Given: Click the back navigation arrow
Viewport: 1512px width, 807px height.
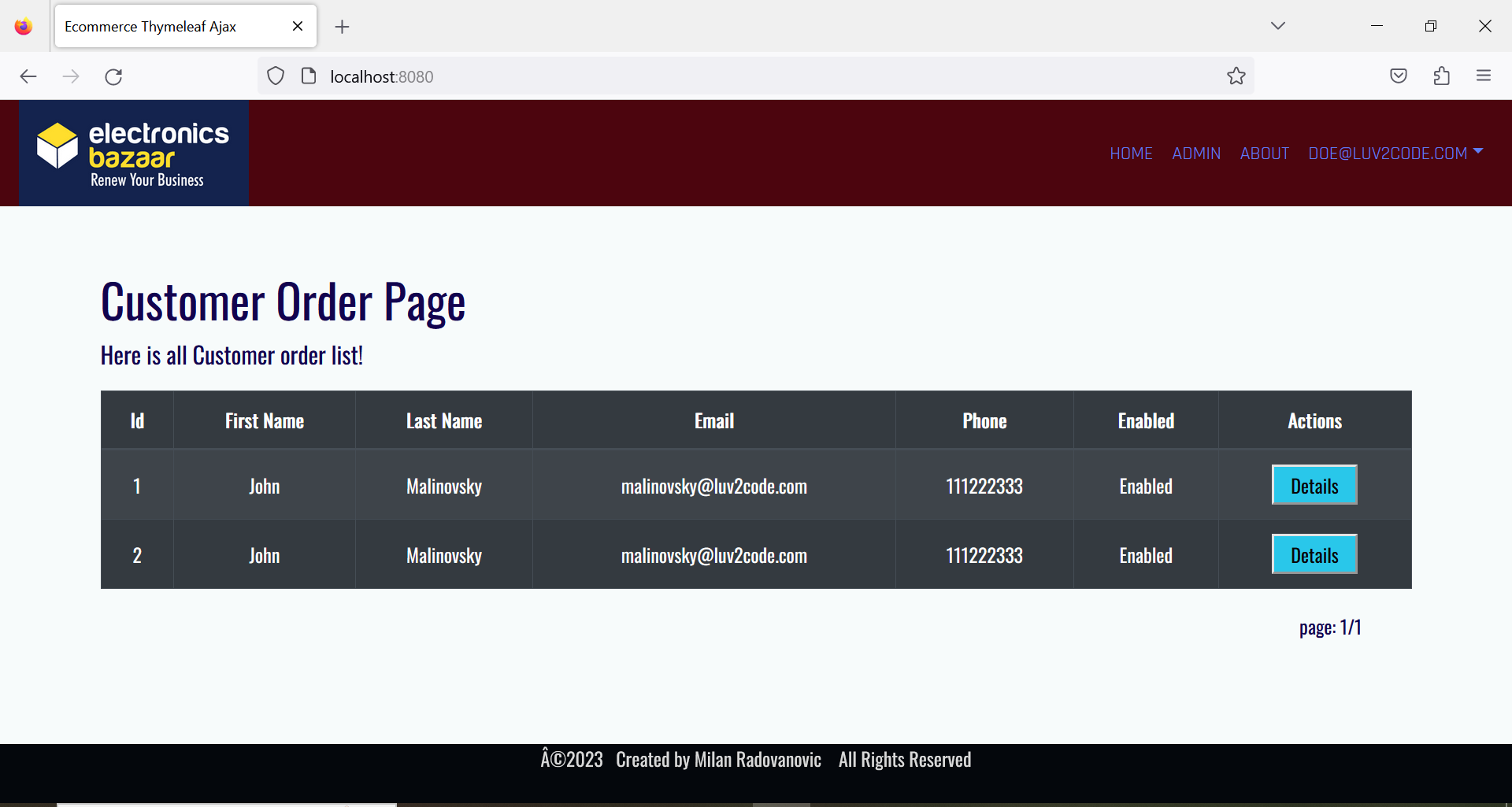Looking at the screenshot, I should [28, 76].
